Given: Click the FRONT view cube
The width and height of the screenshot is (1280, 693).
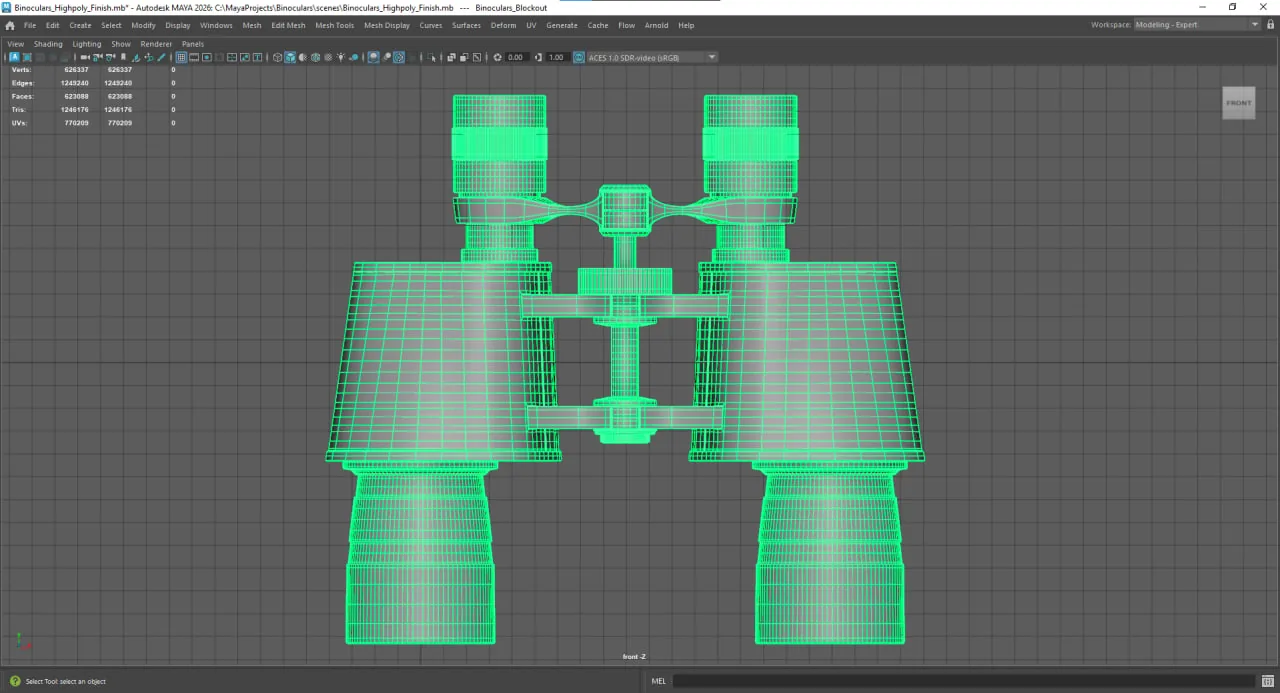Looking at the screenshot, I should click(1239, 103).
